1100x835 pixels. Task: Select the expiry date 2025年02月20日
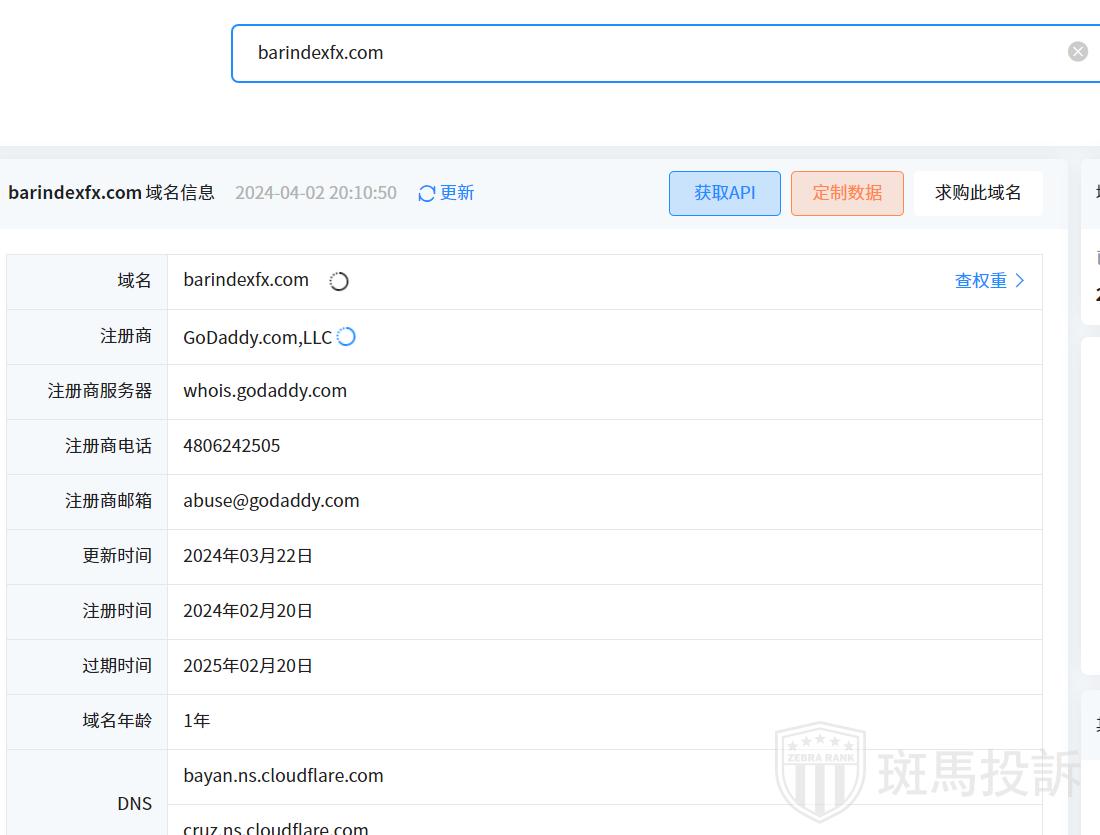pyautogui.click(x=248, y=666)
